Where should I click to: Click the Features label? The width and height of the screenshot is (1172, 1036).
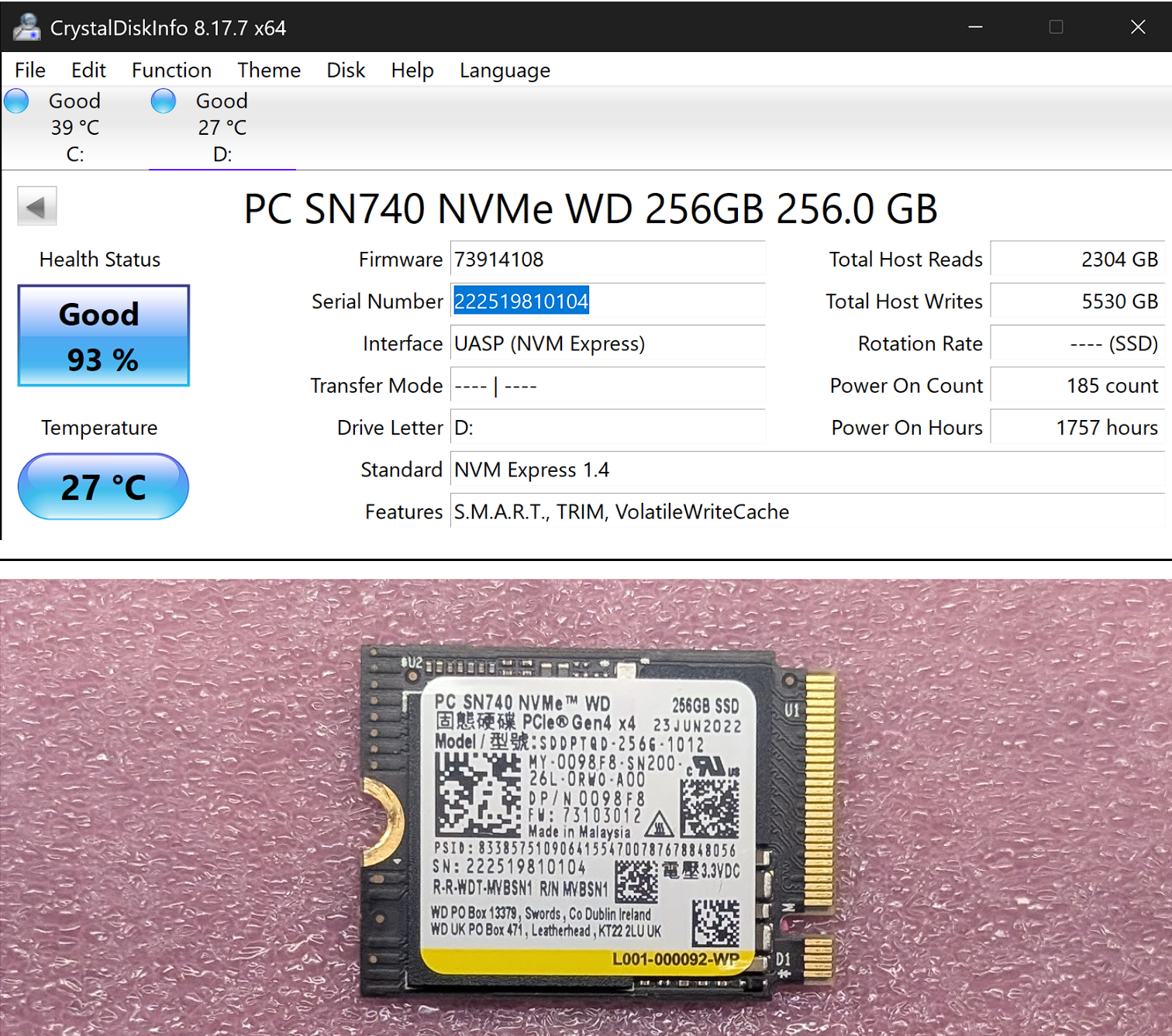(x=404, y=512)
